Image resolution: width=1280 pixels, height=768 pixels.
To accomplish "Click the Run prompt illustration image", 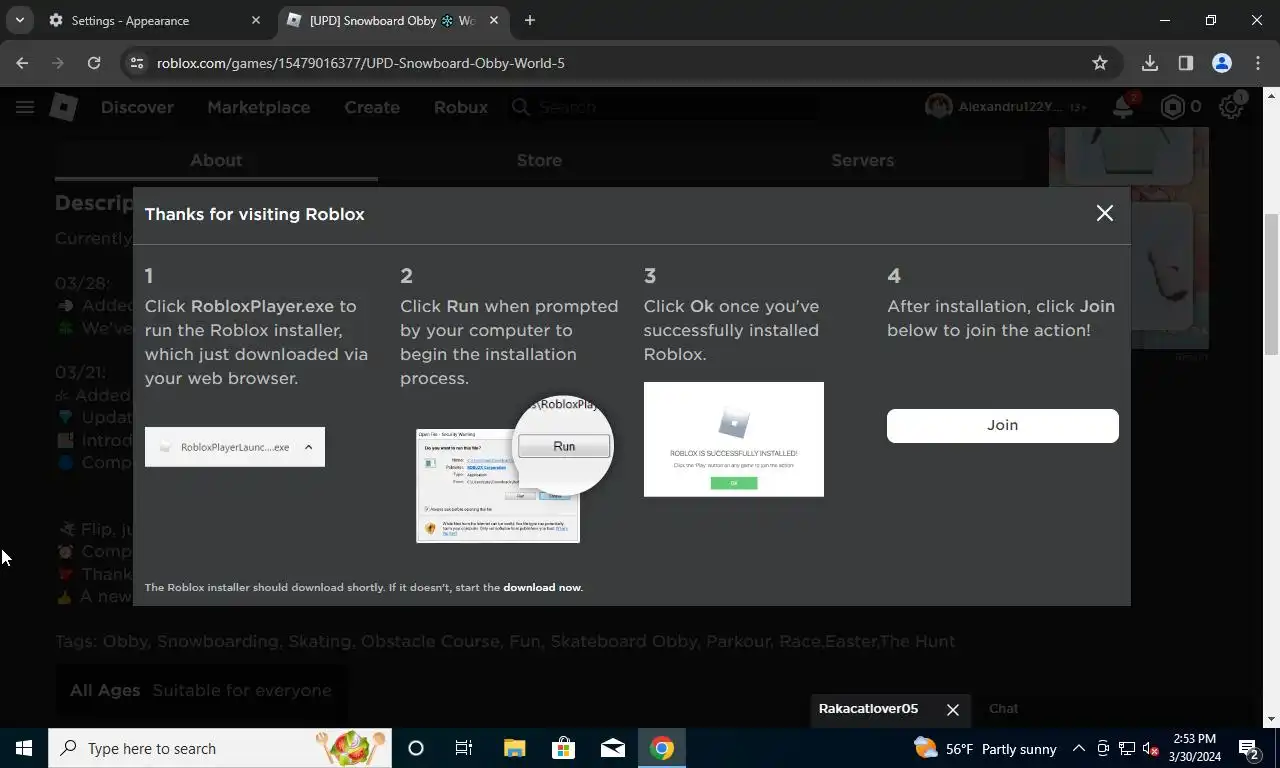I will click(x=514, y=468).
